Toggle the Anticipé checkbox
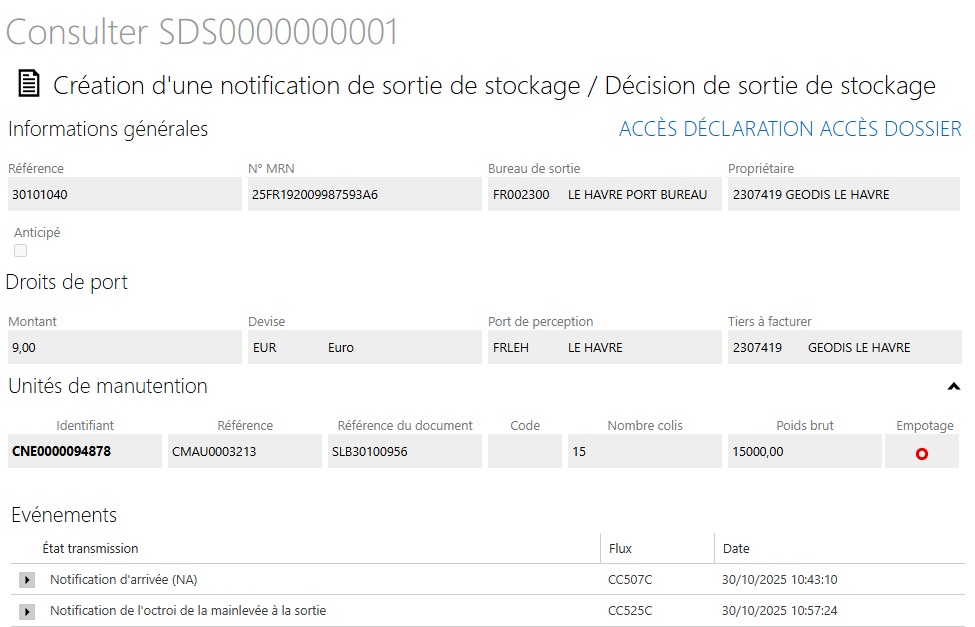The width and height of the screenshot is (975, 627). coord(20,251)
